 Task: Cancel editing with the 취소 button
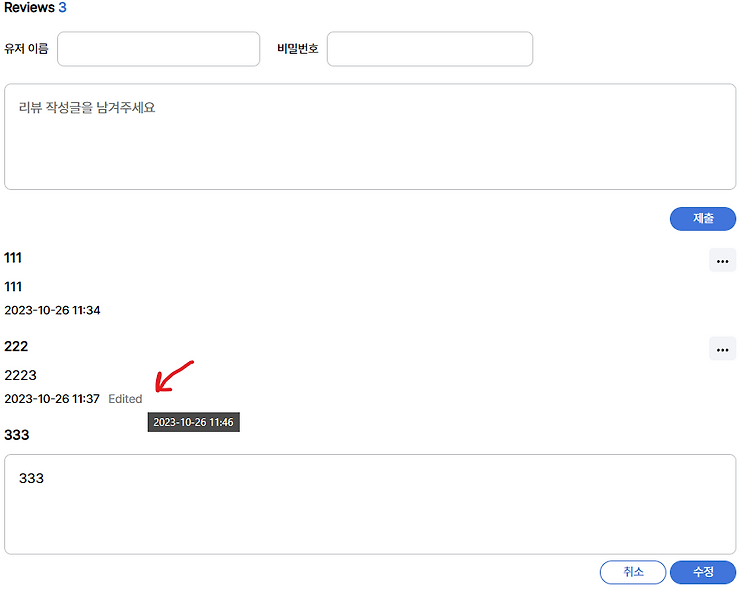tap(633, 572)
